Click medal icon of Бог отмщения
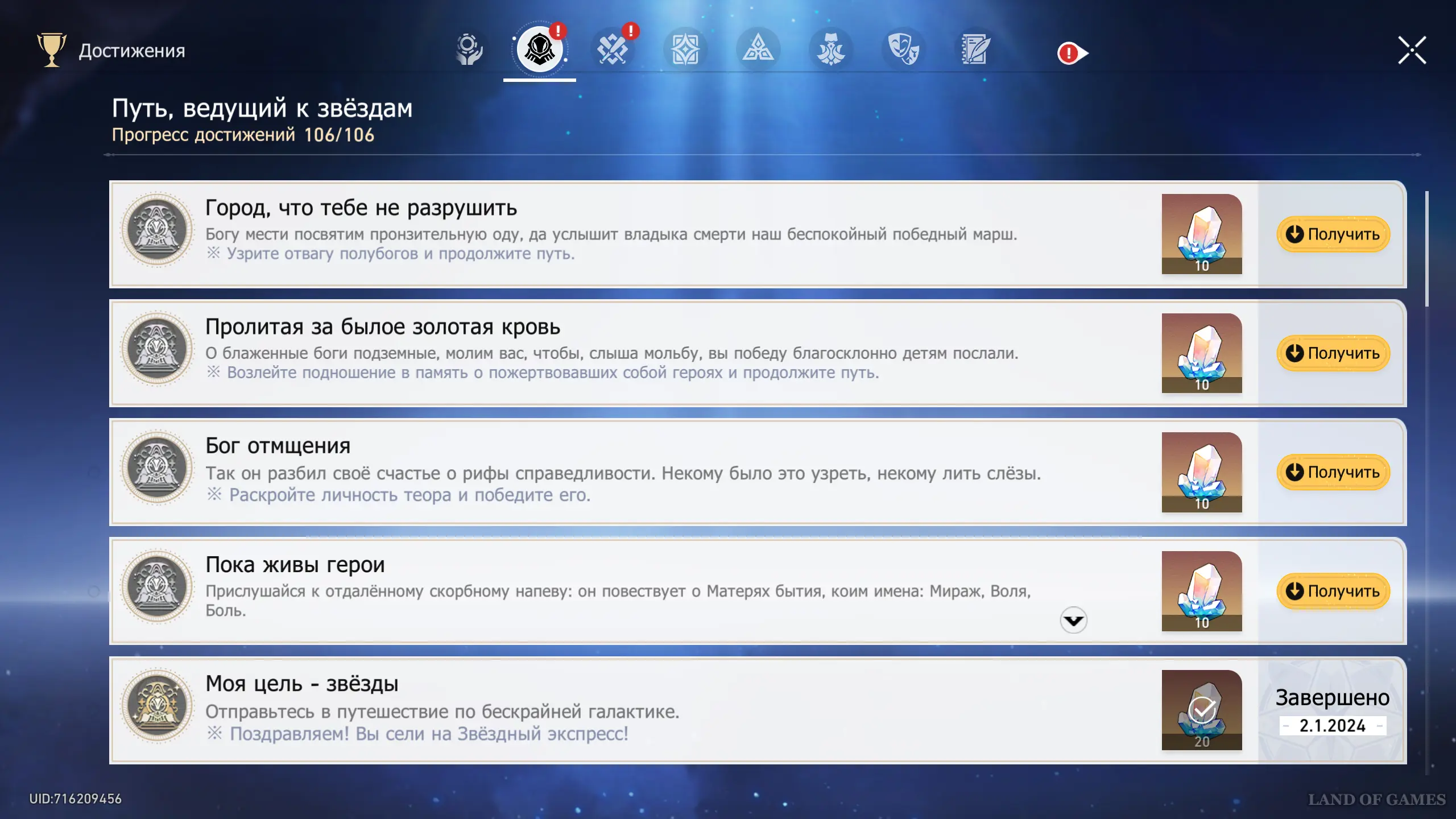 click(158, 467)
